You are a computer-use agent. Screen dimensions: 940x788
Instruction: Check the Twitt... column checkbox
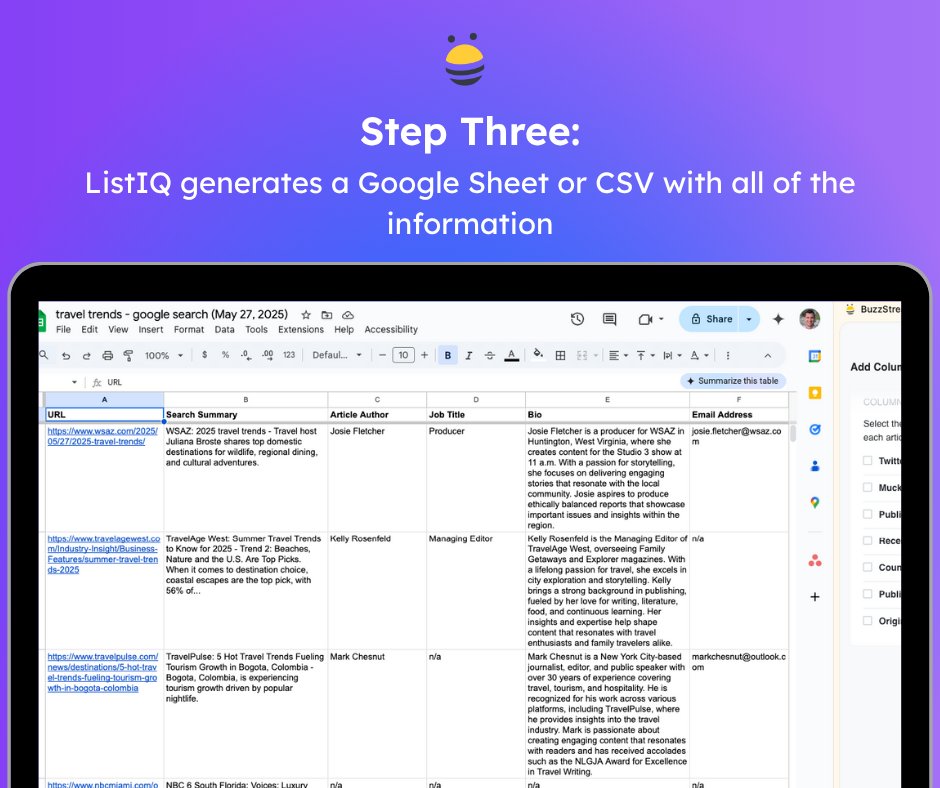[867, 461]
